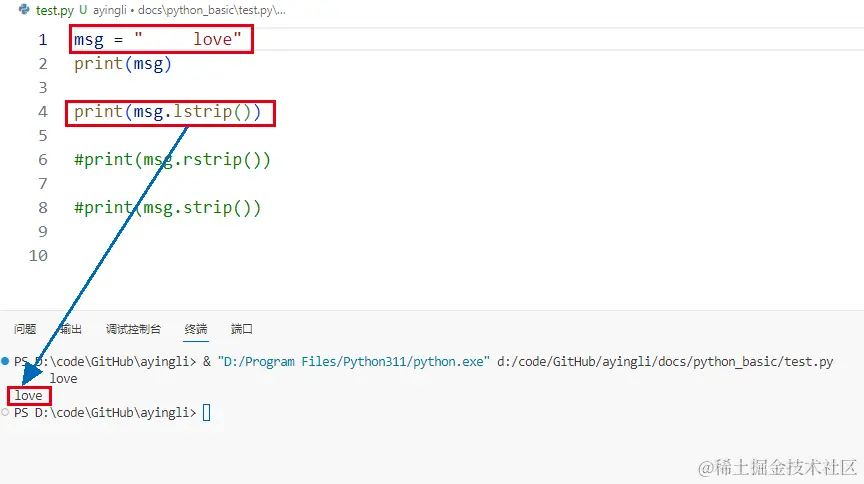Place cursor in msg = " love" line
This screenshot has height=484, width=864.
click(158, 40)
